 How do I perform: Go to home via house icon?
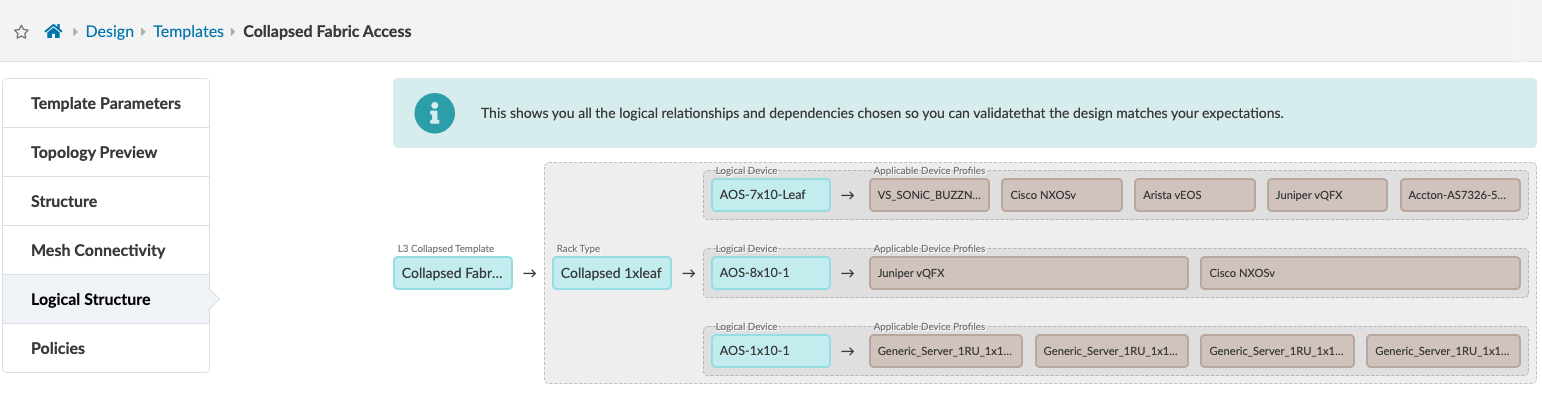(54, 32)
